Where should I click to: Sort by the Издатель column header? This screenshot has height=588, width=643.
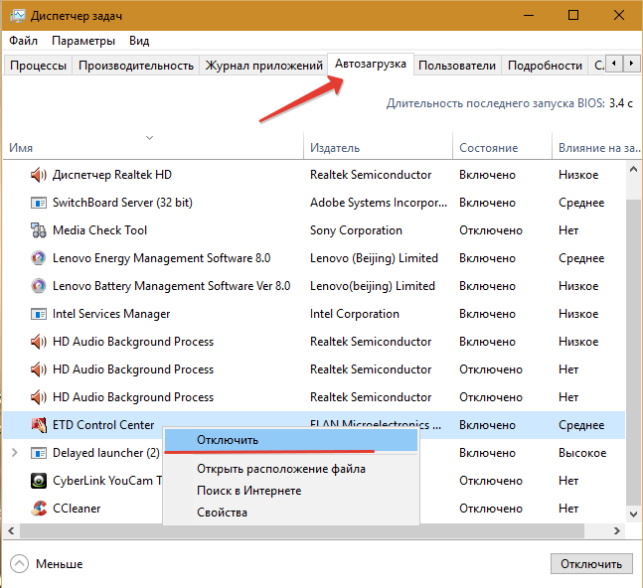tap(378, 148)
